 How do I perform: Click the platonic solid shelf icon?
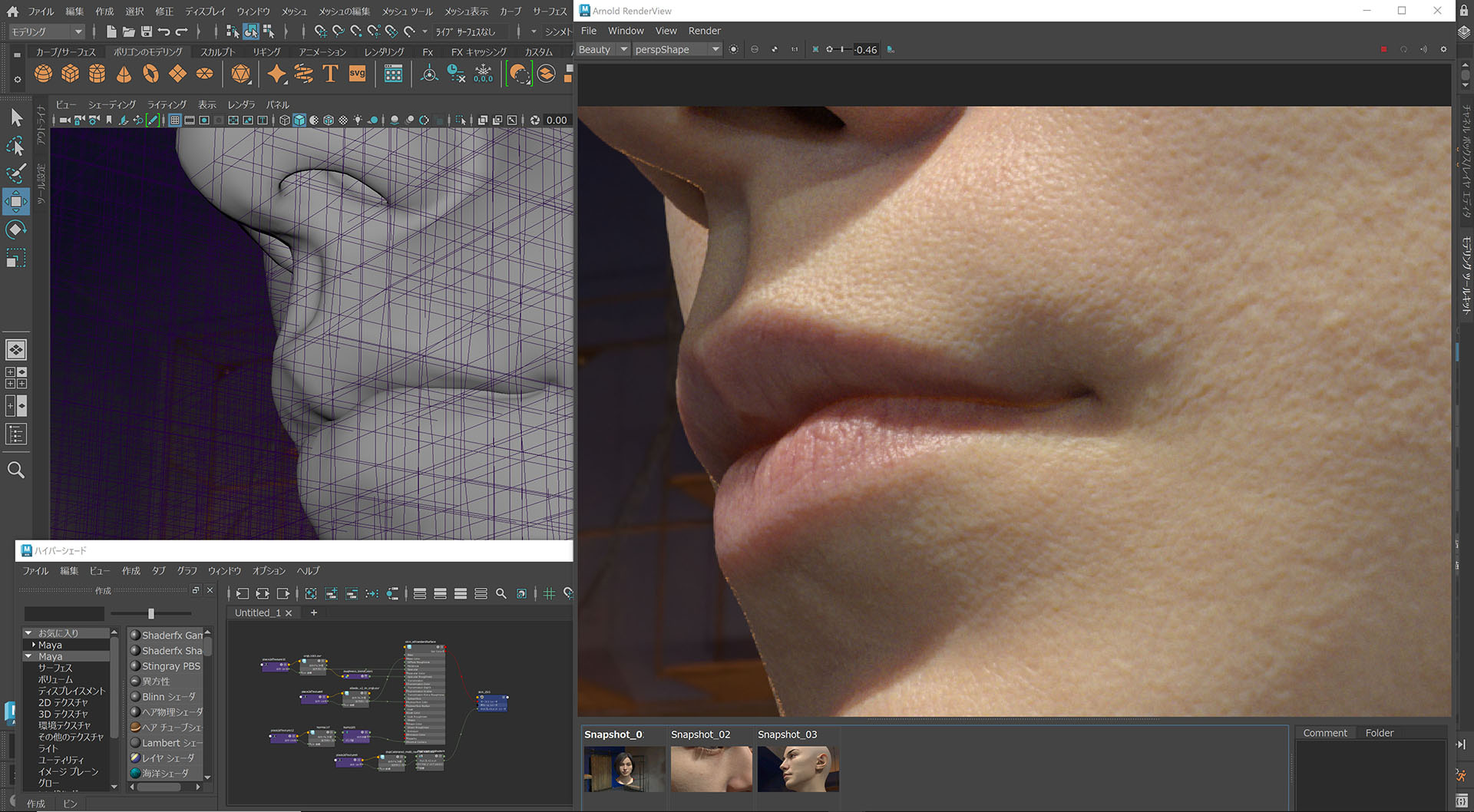pyautogui.click(x=241, y=74)
